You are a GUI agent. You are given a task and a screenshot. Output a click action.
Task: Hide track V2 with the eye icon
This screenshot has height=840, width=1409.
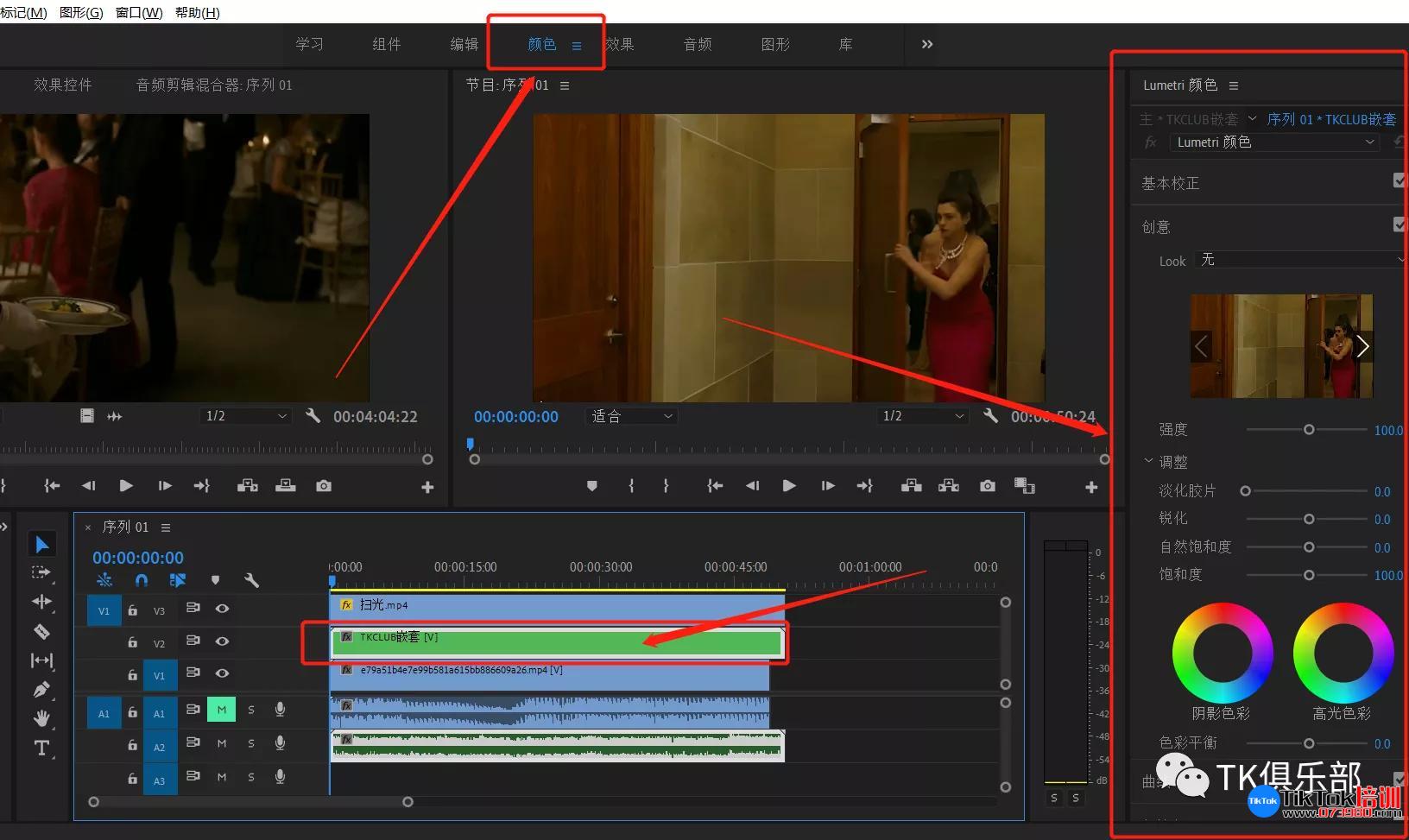pos(222,641)
